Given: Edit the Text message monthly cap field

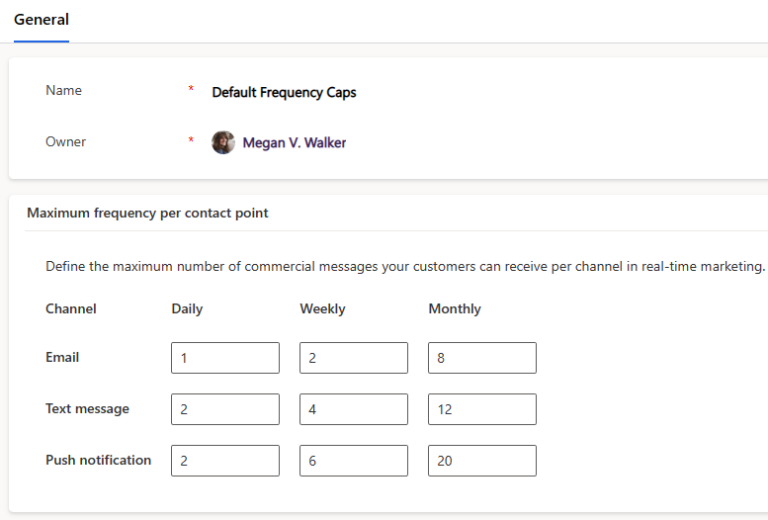Looking at the screenshot, I should click(482, 409).
